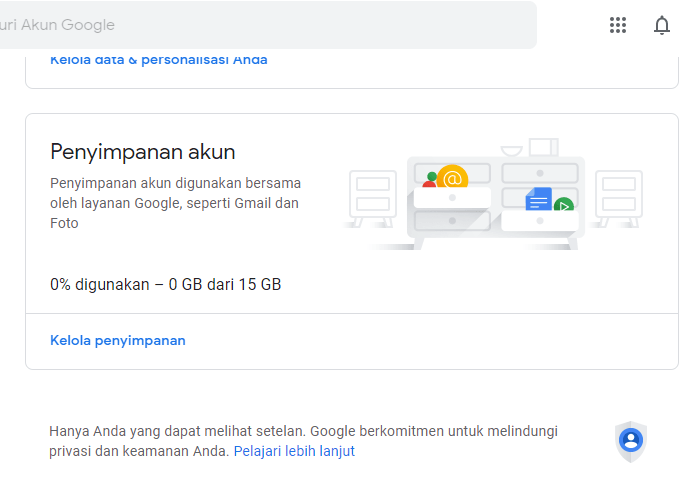Click the picture frame atop the dresser
This screenshot has width=693, height=498.
543,147
